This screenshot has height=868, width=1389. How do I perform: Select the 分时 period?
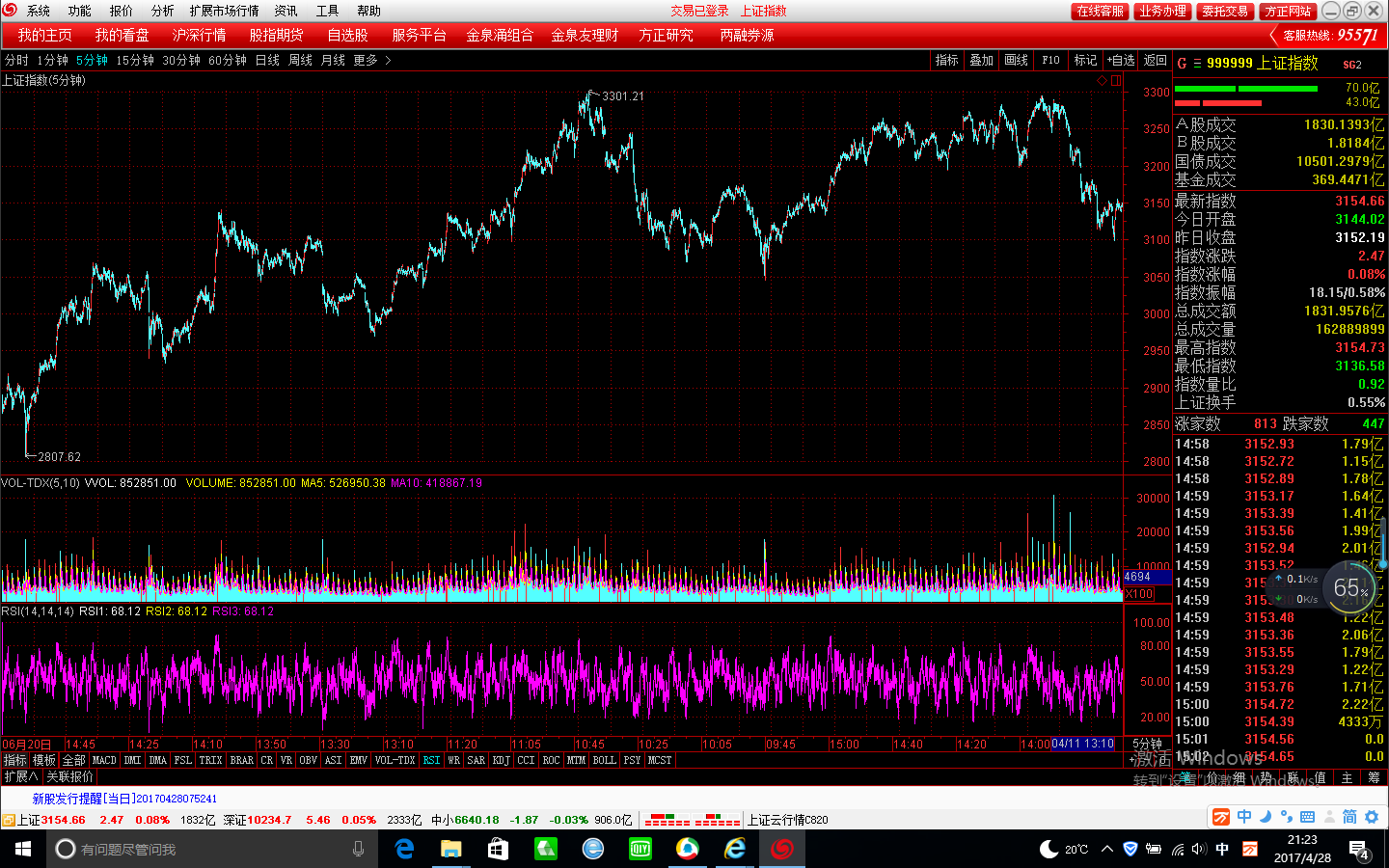(x=16, y=60)
